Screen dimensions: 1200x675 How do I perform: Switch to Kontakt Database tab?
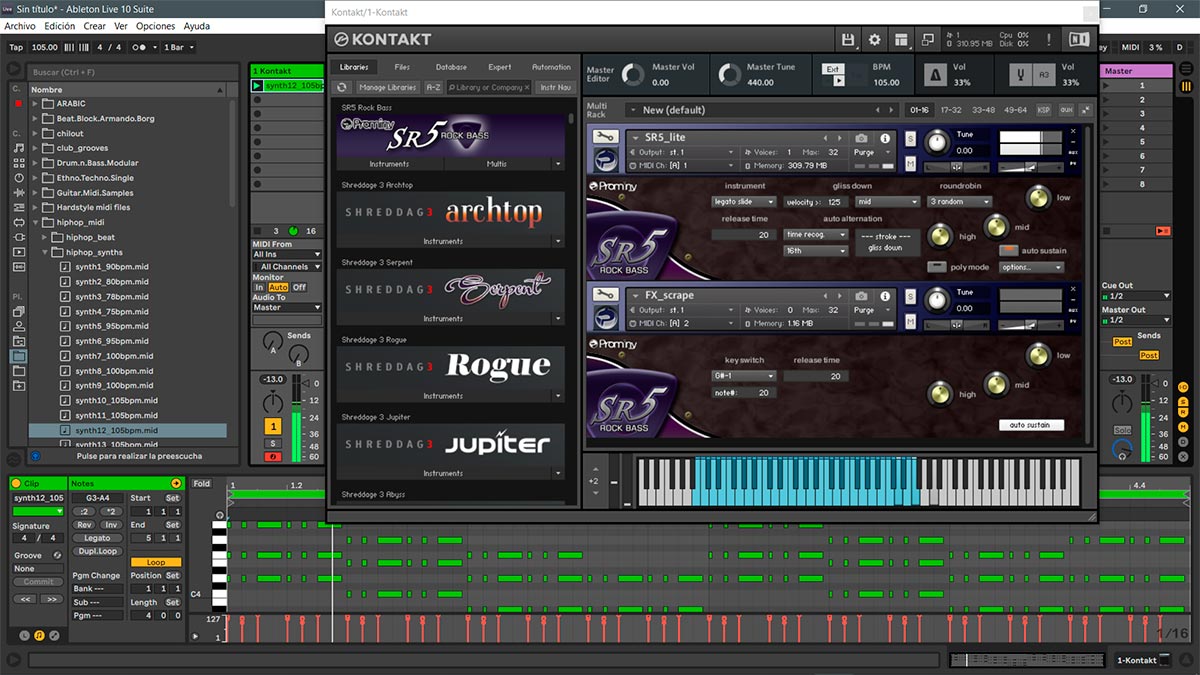(x=451, y=67)
